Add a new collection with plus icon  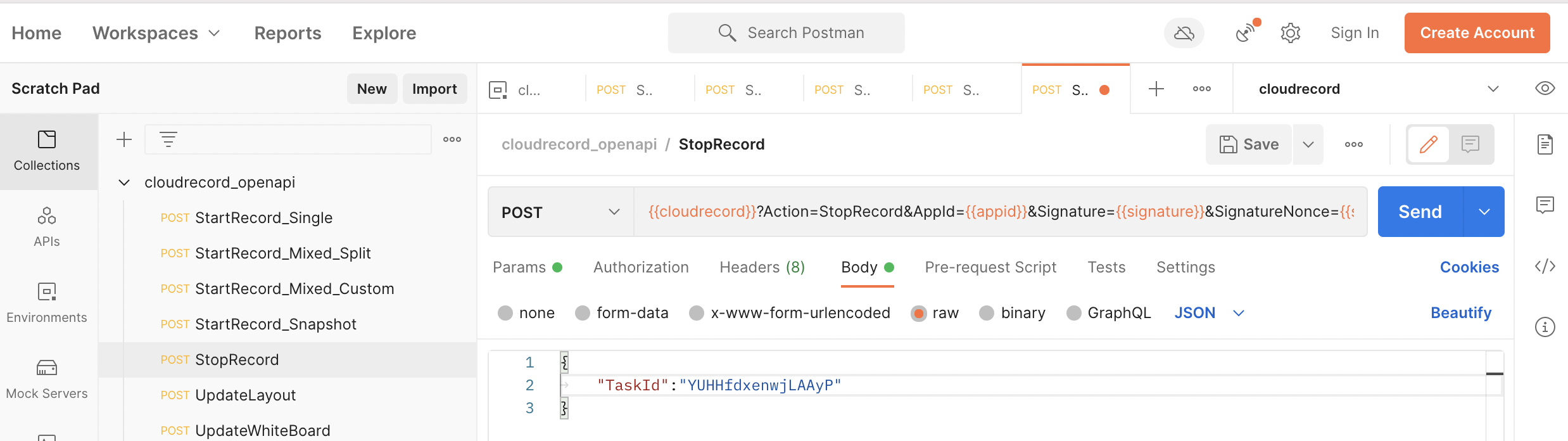click(x=124, y=139)
